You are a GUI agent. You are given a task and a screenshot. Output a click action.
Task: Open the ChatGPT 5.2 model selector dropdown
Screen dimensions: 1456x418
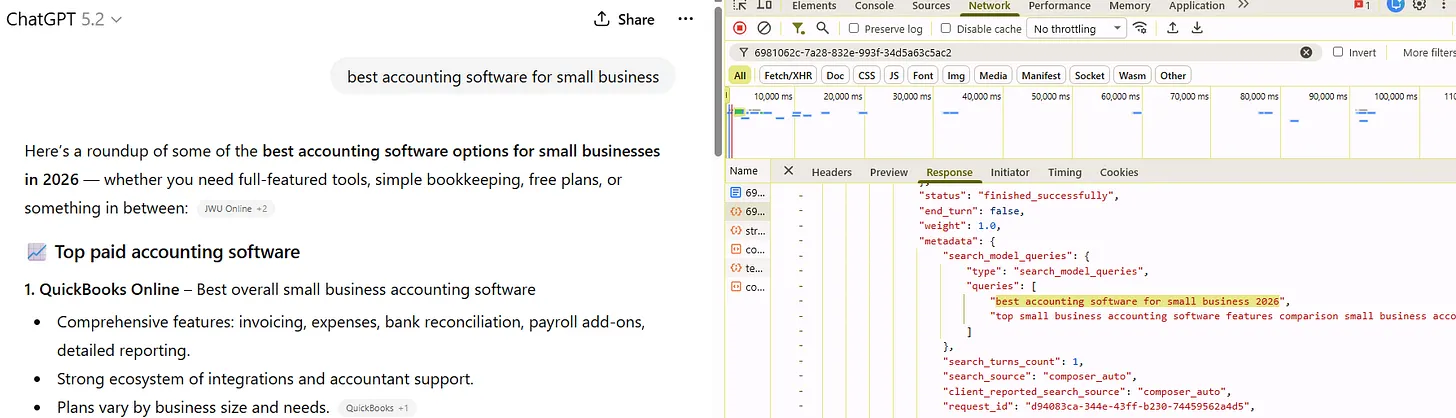coord(64,19)
